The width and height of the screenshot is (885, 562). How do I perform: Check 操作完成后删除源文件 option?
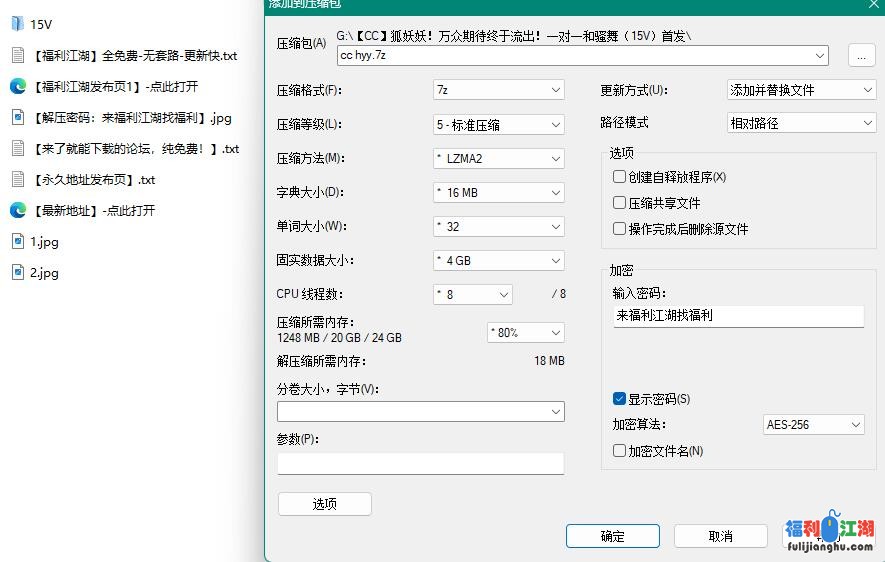coord(620,229)
